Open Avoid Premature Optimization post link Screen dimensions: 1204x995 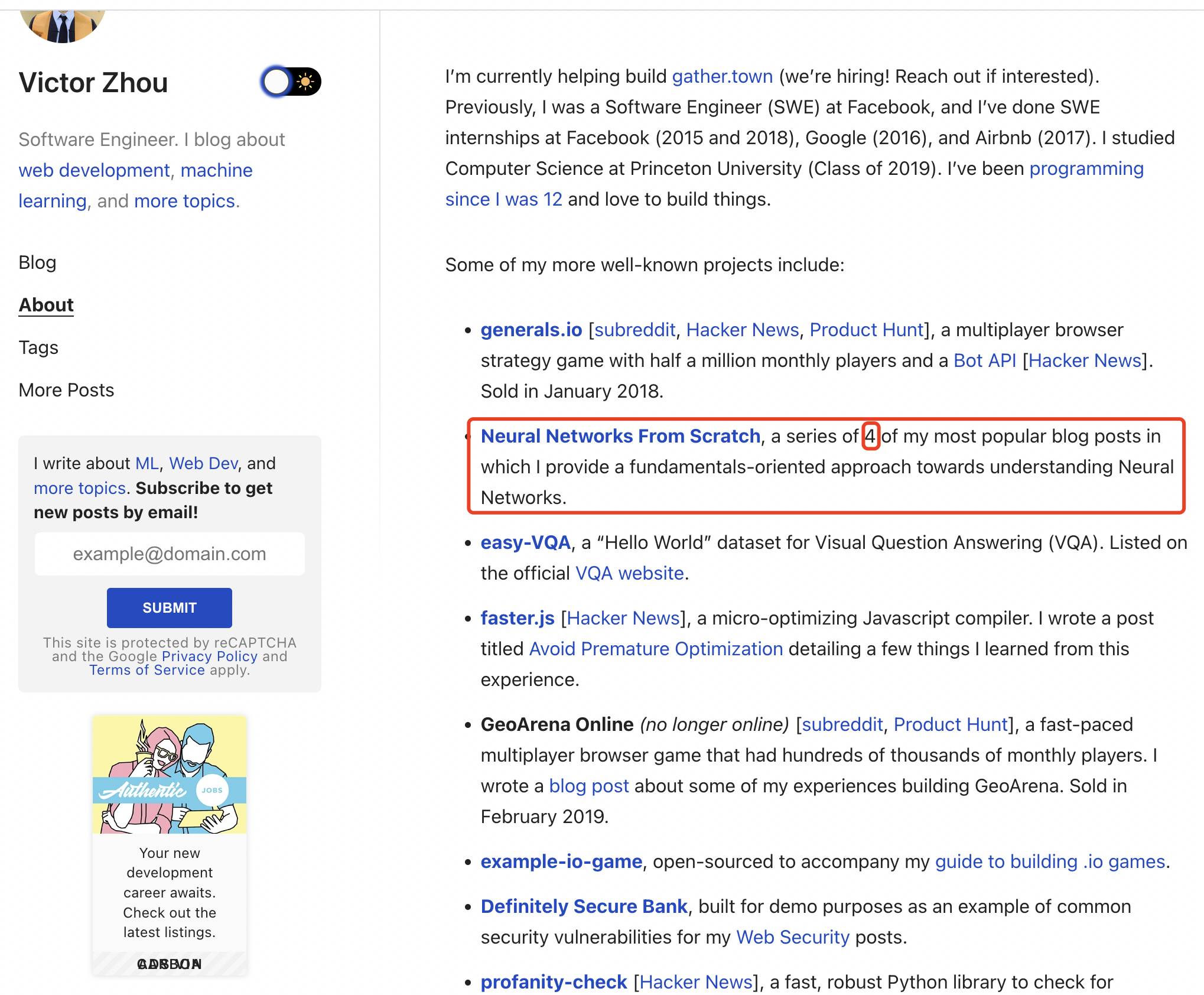(x=656, y=649)
